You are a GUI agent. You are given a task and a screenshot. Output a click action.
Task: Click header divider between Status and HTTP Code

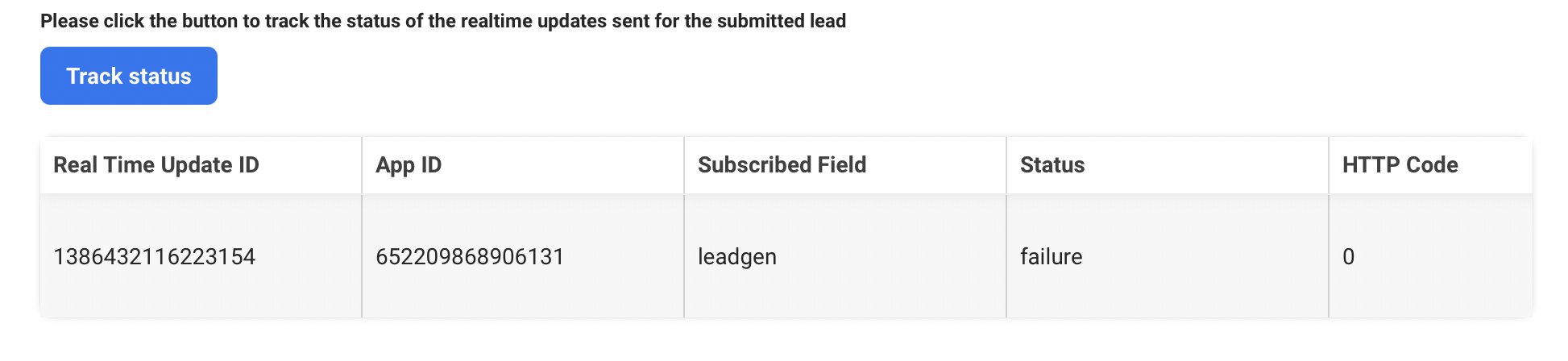(x=1329, y=165)
